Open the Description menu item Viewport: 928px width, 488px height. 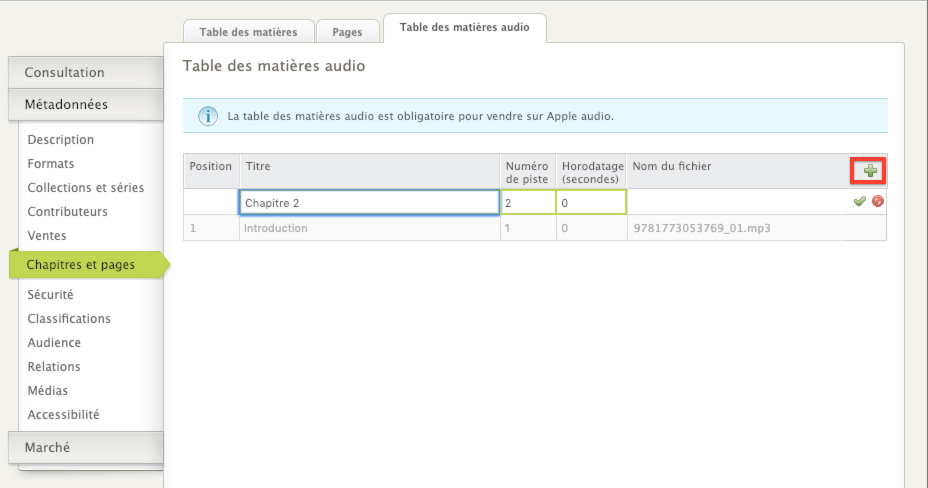61,140
